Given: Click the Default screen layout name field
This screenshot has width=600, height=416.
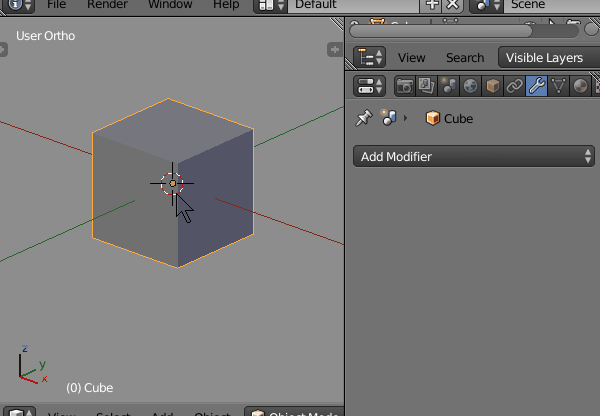Looking at the screenshot, I should click(353, 5).
